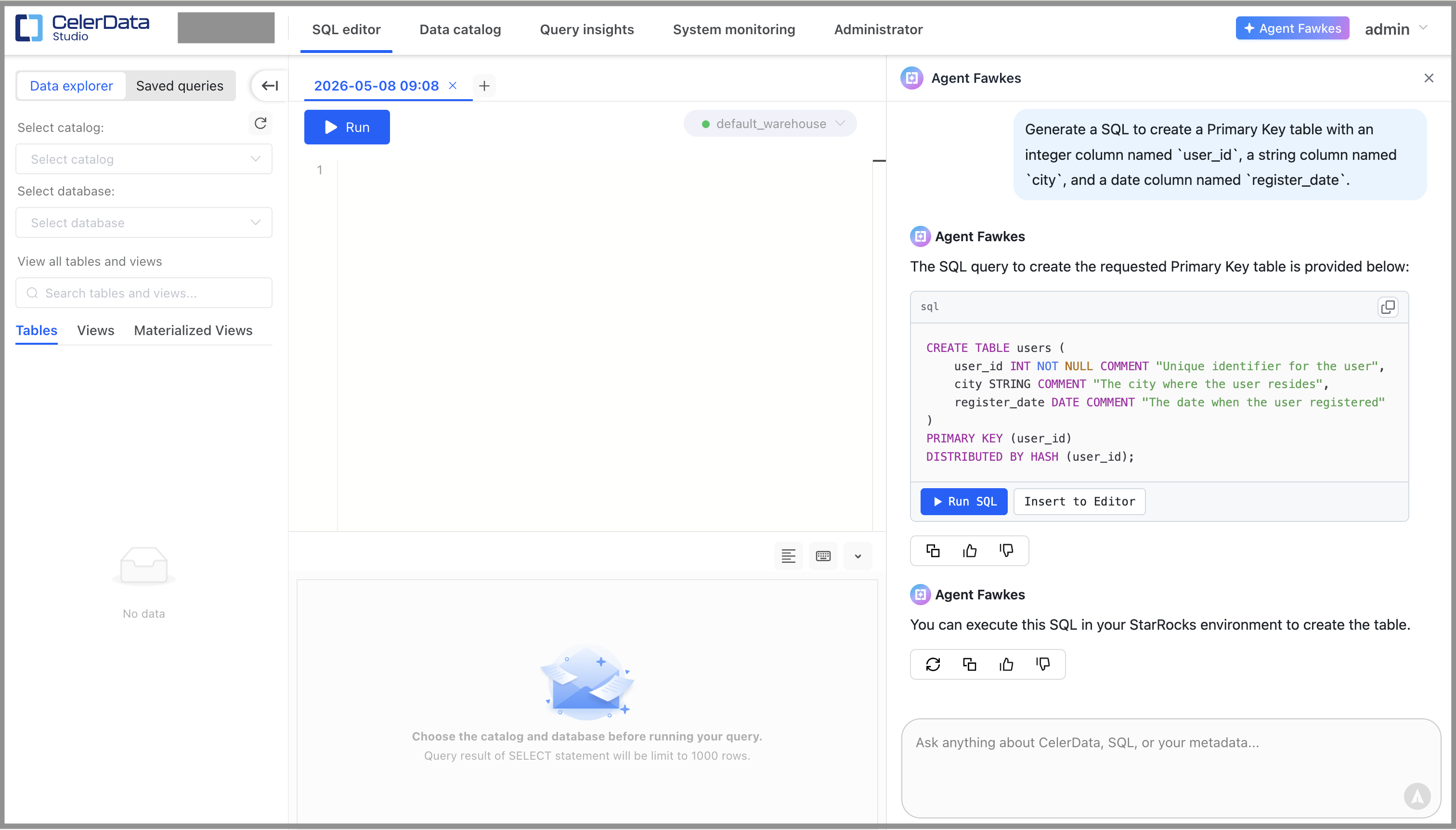Open System monitoring

pos(734,29)
